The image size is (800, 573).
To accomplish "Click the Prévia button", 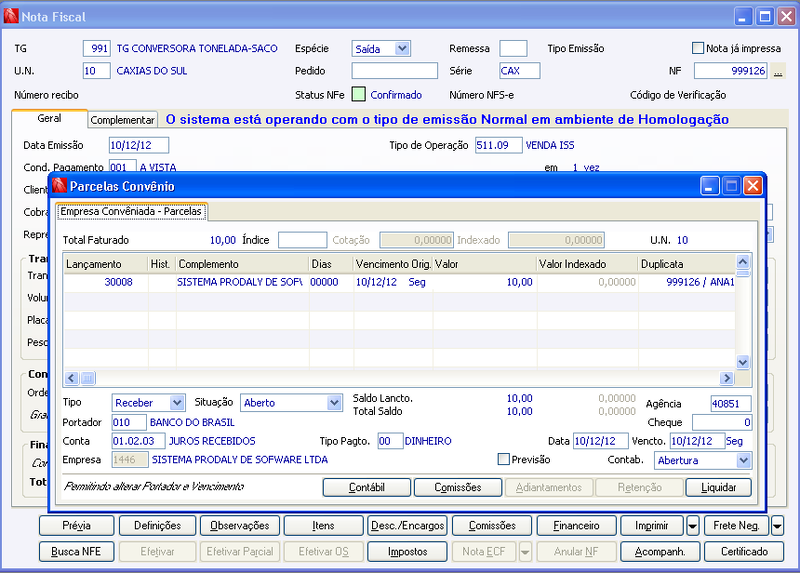I will pos(77,525).
